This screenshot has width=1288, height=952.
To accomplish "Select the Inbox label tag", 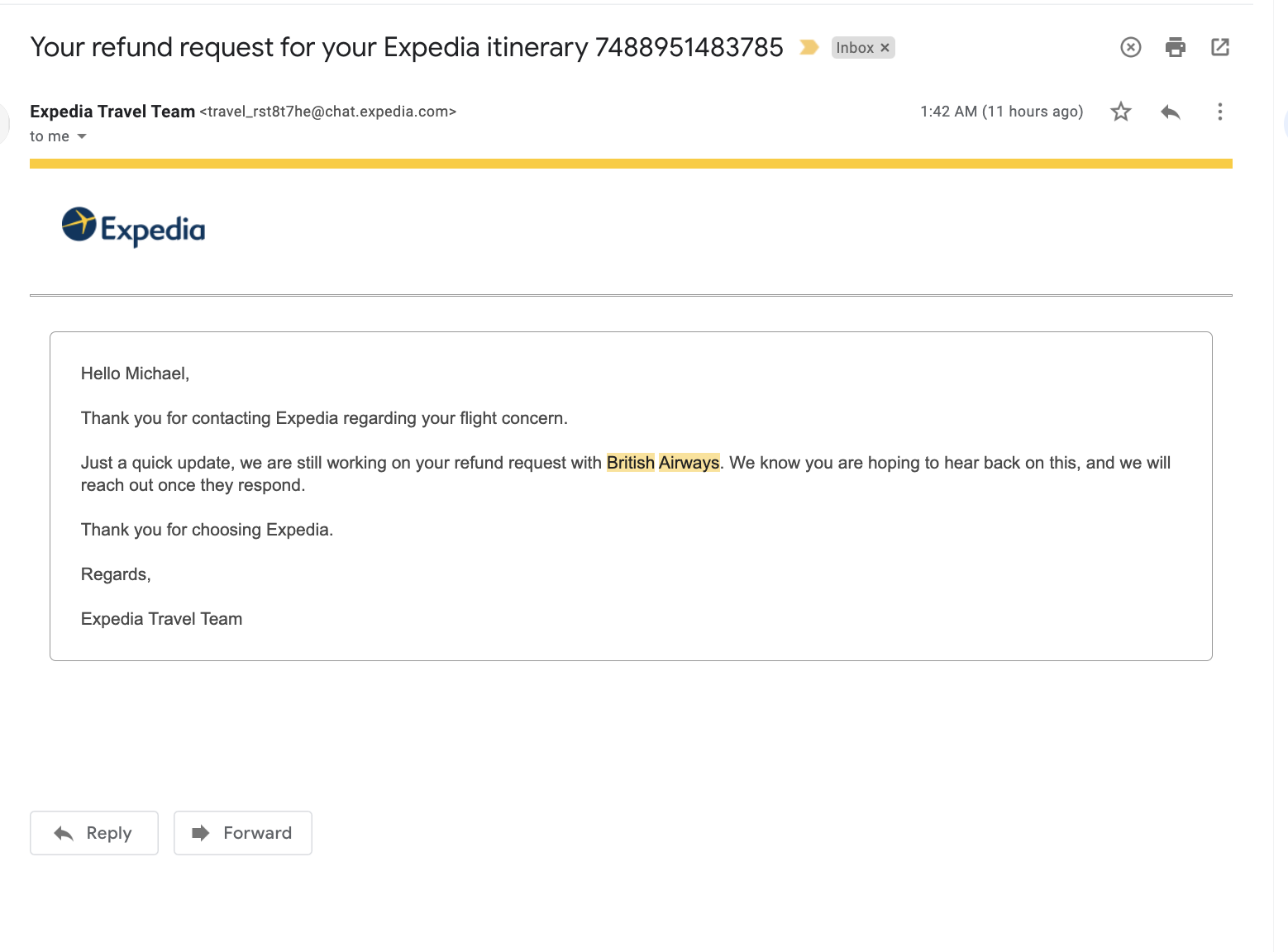I will click(856, 47).
